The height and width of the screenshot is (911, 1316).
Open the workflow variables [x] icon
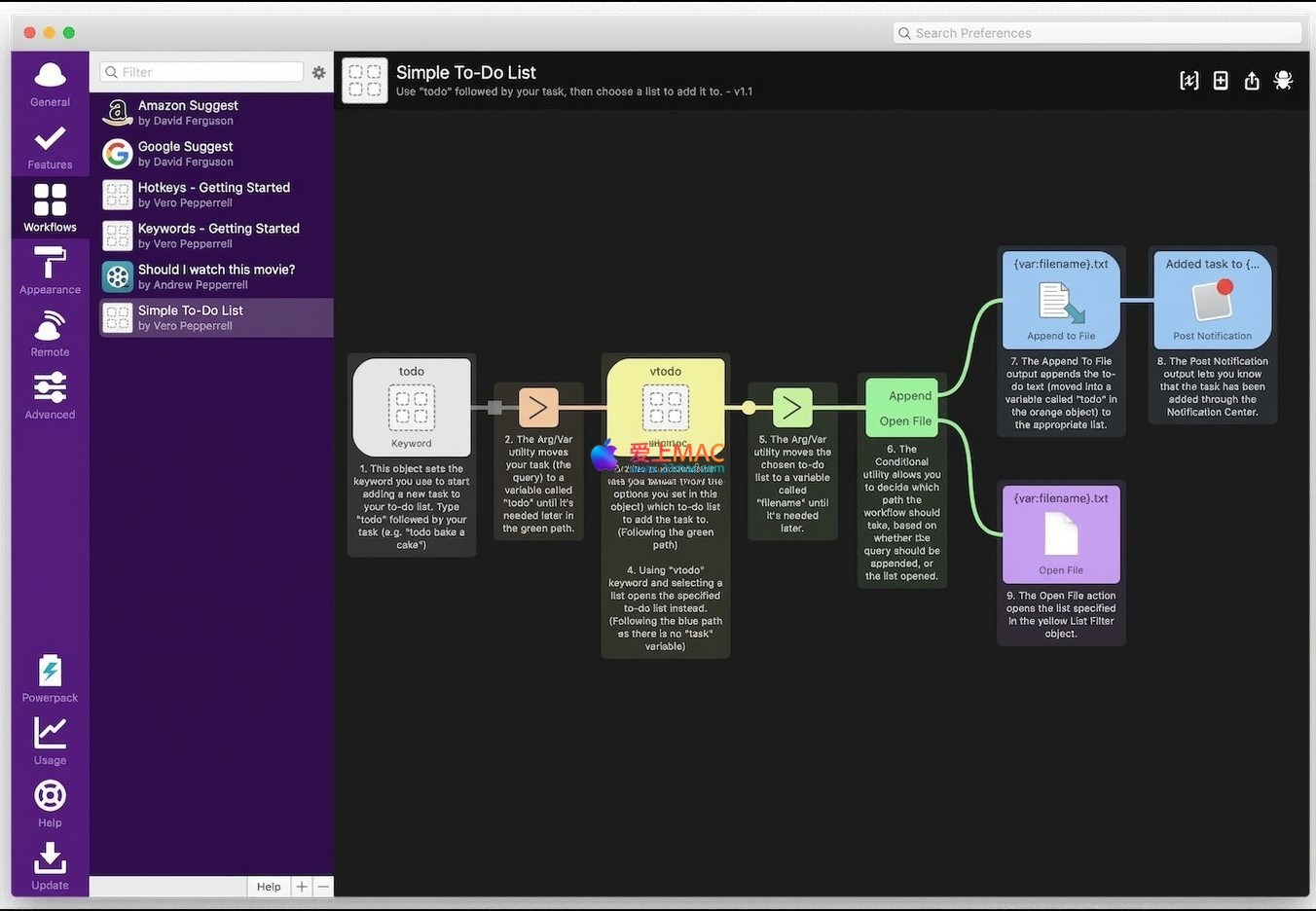(x=1188, y=81)
